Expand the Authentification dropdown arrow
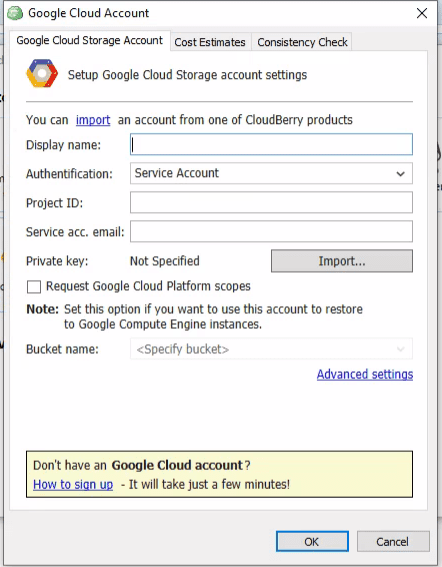Viewport: 442px width, 567px height. (x=400, y=174)
